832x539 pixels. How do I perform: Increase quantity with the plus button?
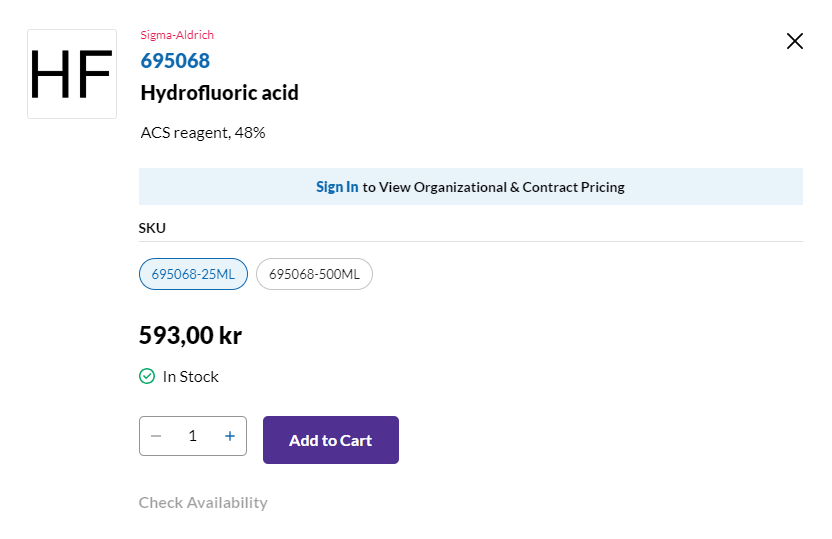click(230, 436)
